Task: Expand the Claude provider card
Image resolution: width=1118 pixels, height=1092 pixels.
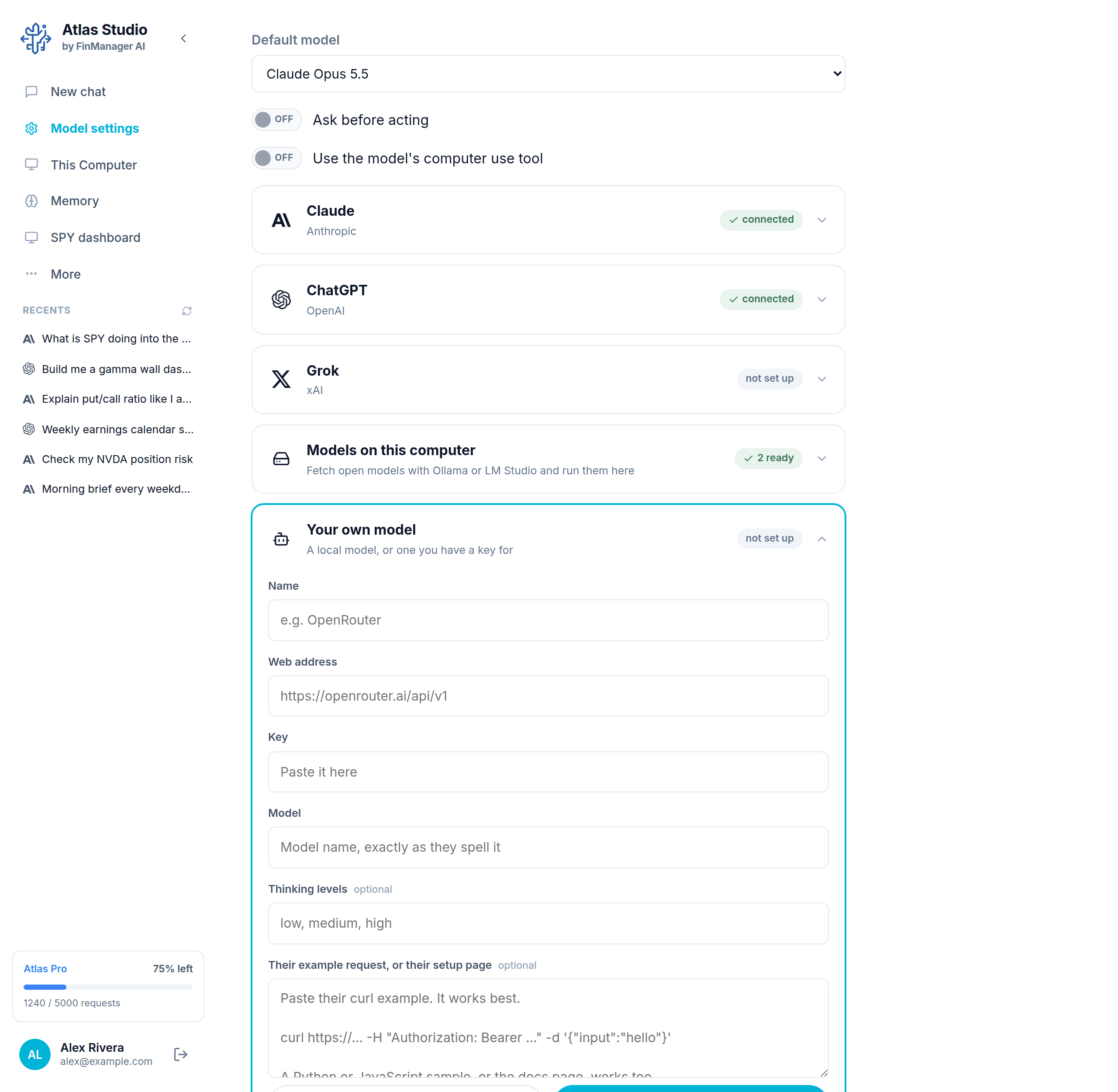Action: point(821,220)
